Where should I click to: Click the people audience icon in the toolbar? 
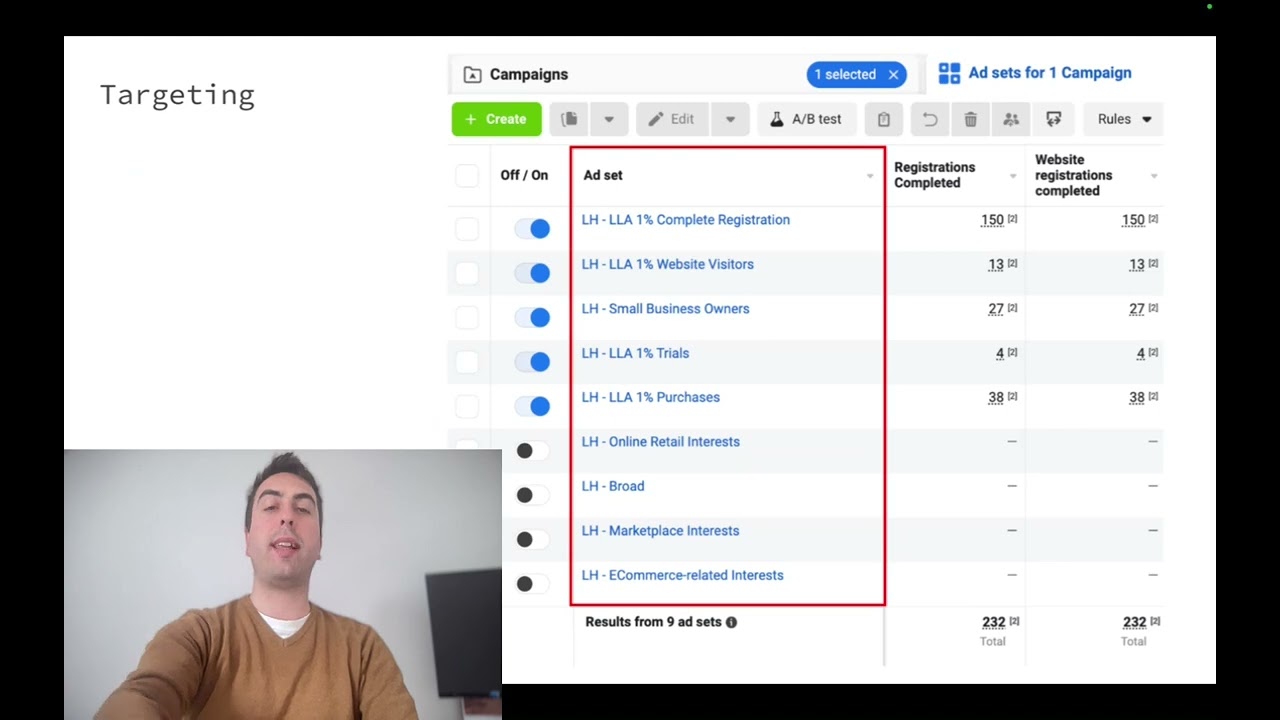pyautogui.click(x=1011, y=119)
